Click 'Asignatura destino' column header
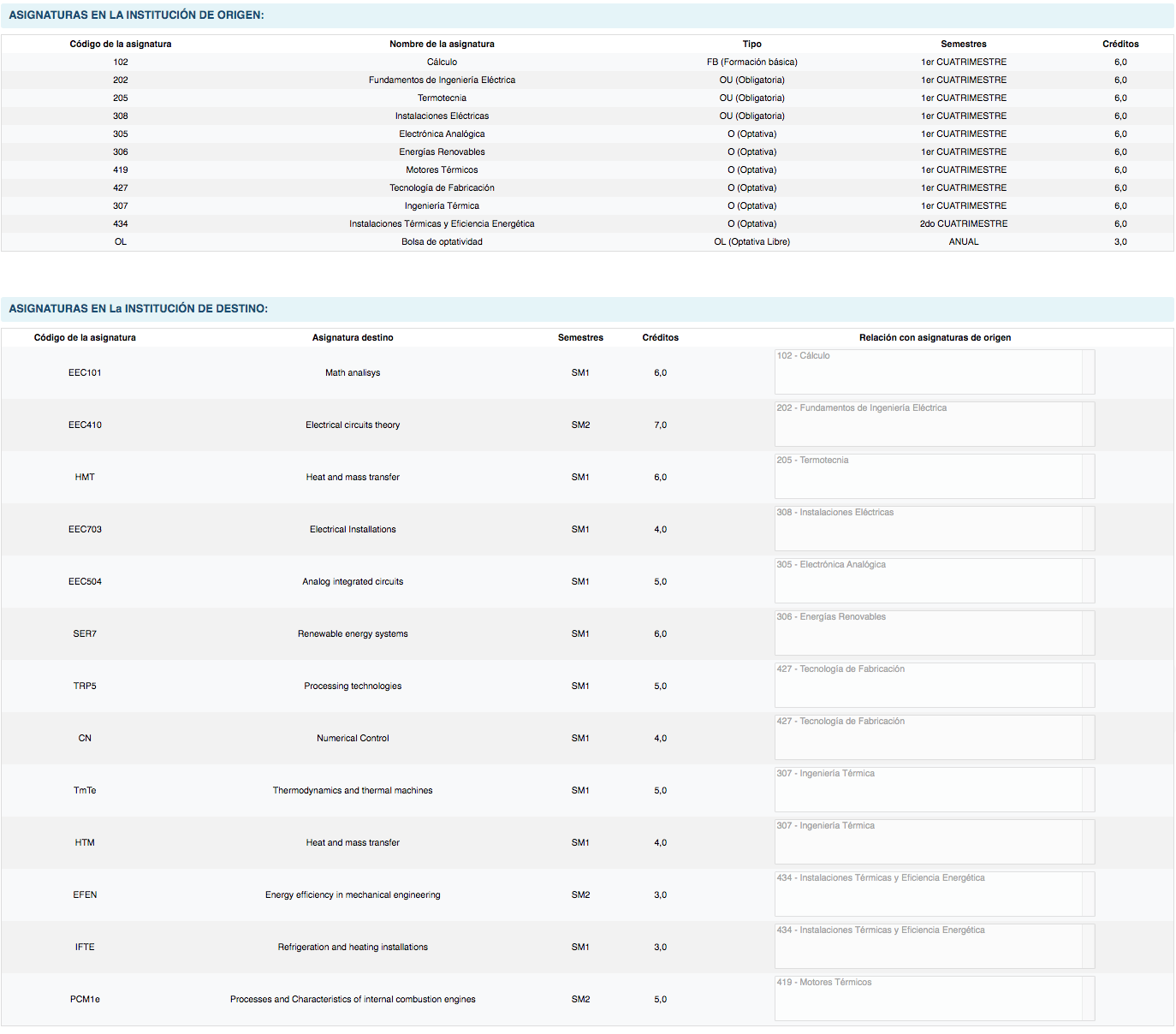 (x=353, y=337)
